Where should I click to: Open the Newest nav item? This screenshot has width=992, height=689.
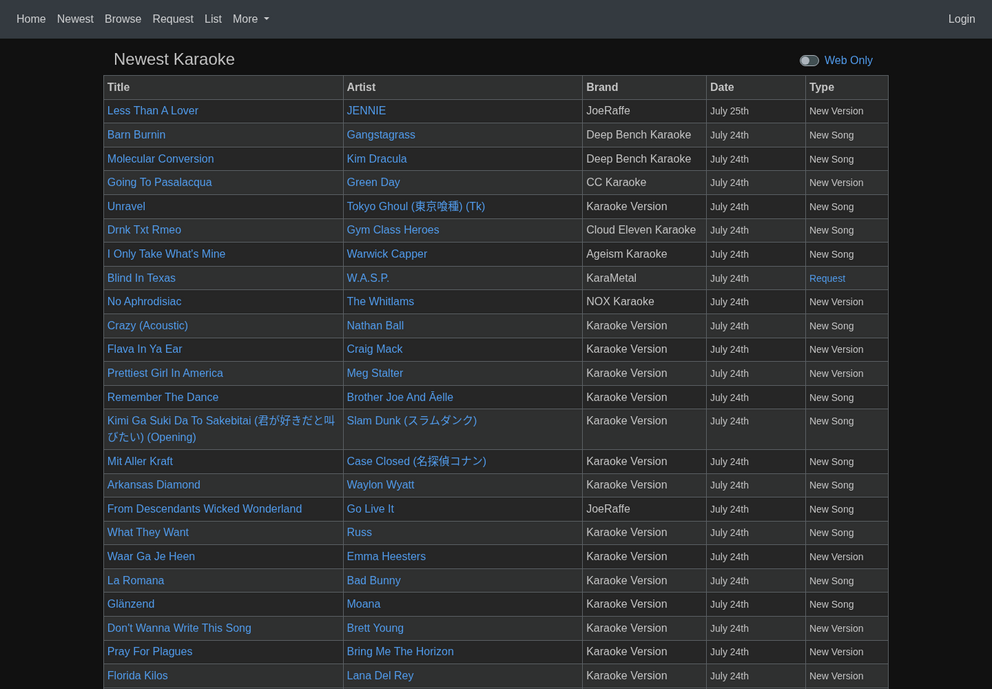tap(75, 19)
